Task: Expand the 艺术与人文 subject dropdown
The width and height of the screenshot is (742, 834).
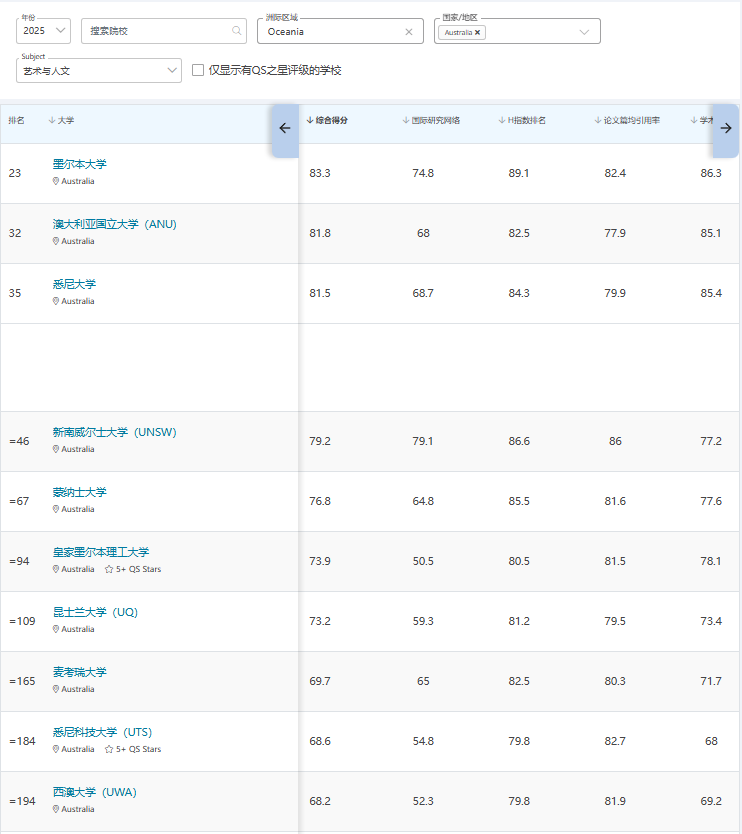Action: (x=99, y=71)
